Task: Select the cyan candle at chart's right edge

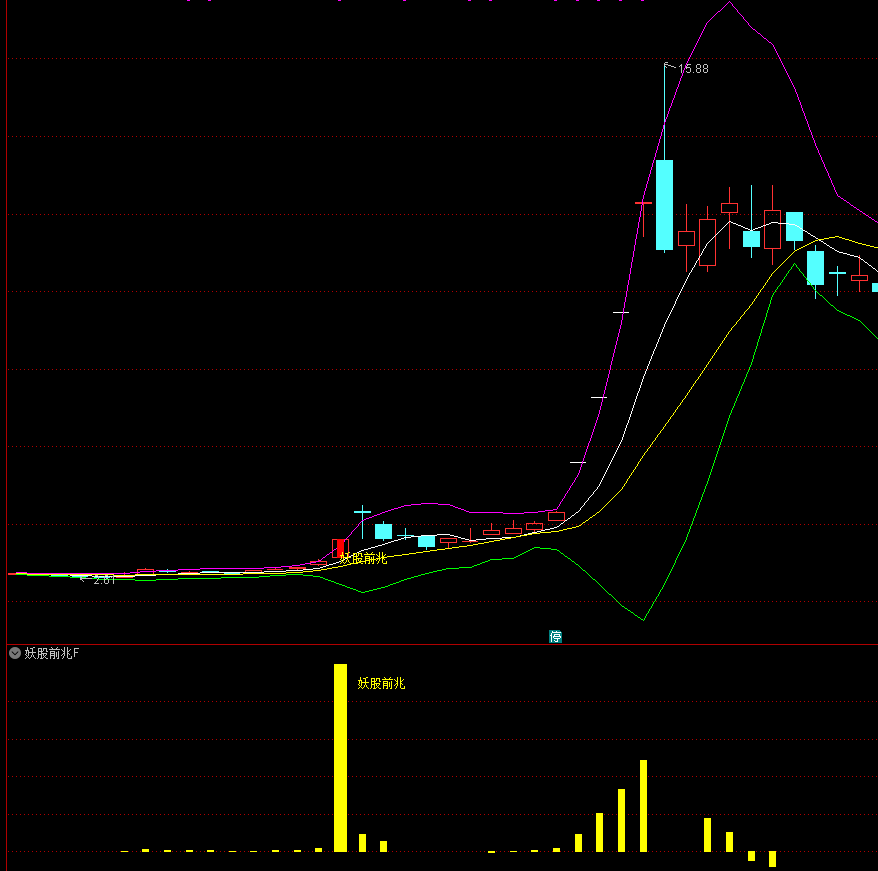Action: coord(874,287)
